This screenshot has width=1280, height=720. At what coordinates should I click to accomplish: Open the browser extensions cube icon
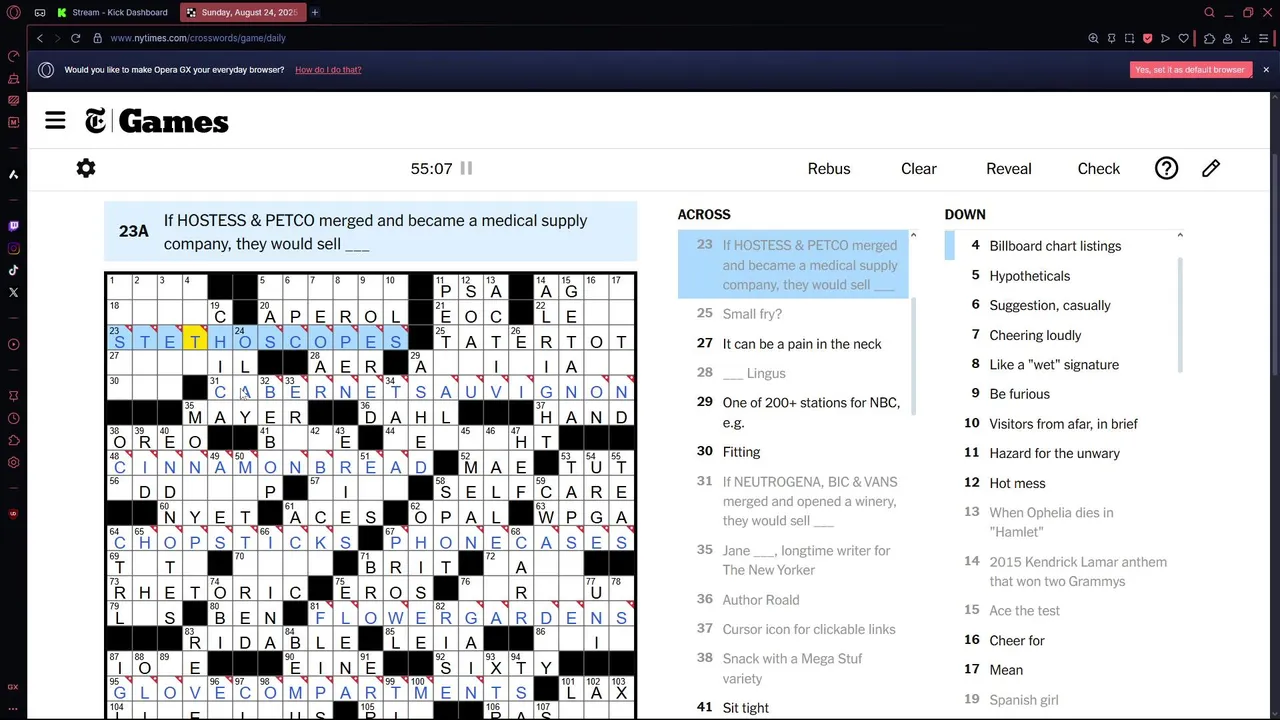[1209, 38]
